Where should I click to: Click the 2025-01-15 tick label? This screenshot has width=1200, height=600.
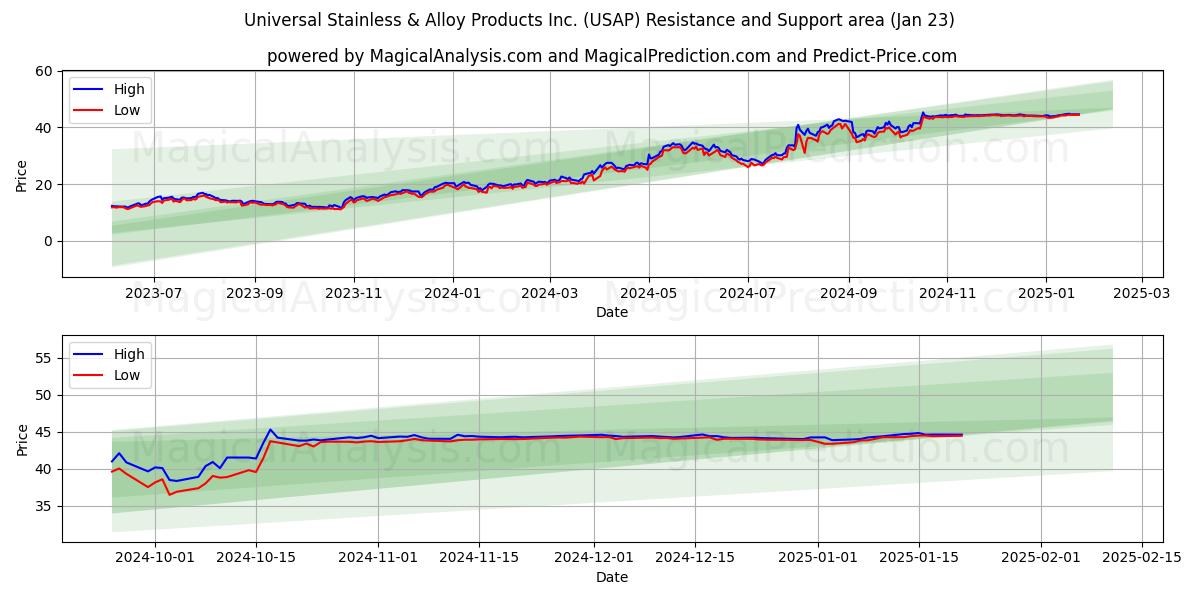[919, 559]
